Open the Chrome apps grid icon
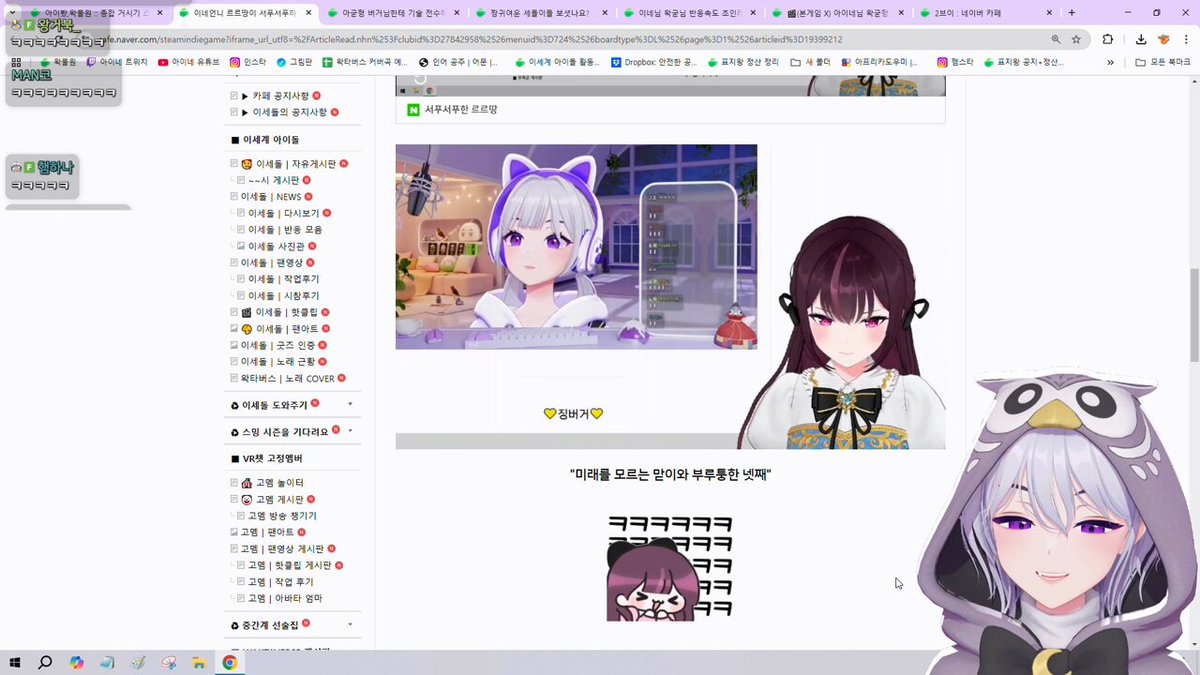 16,62
